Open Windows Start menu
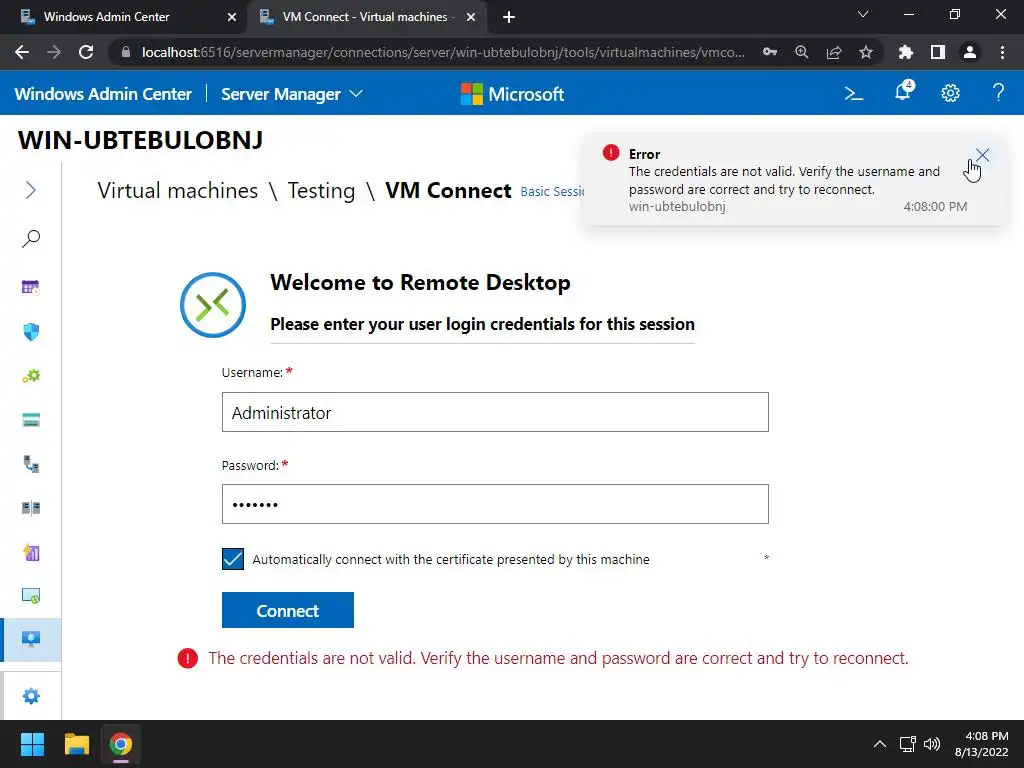This screenshot has width=1024, height=768. pyautogui.click(x=32, y=744)
